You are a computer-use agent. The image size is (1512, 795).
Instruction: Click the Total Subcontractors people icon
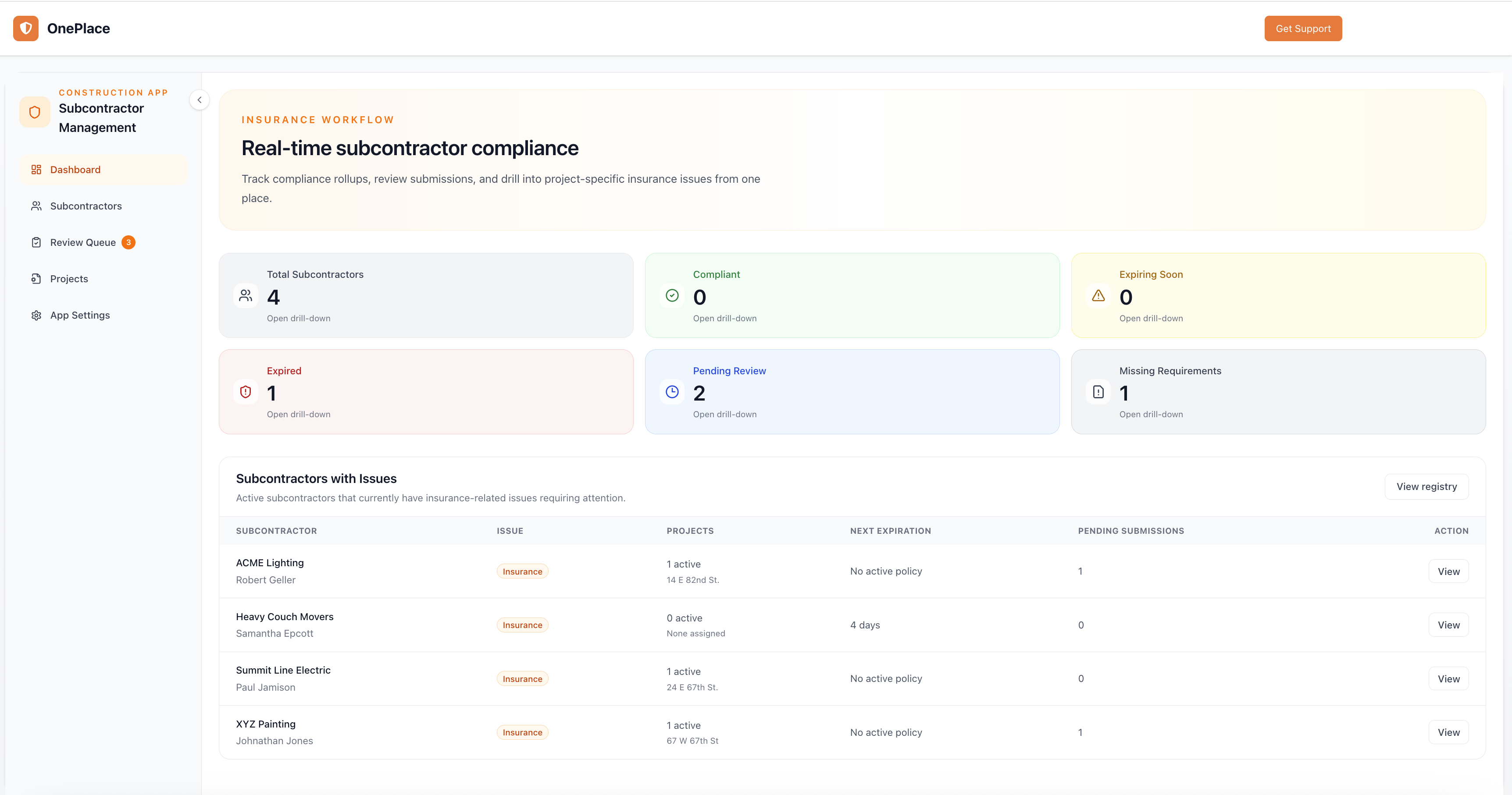(x=246, y=295)
